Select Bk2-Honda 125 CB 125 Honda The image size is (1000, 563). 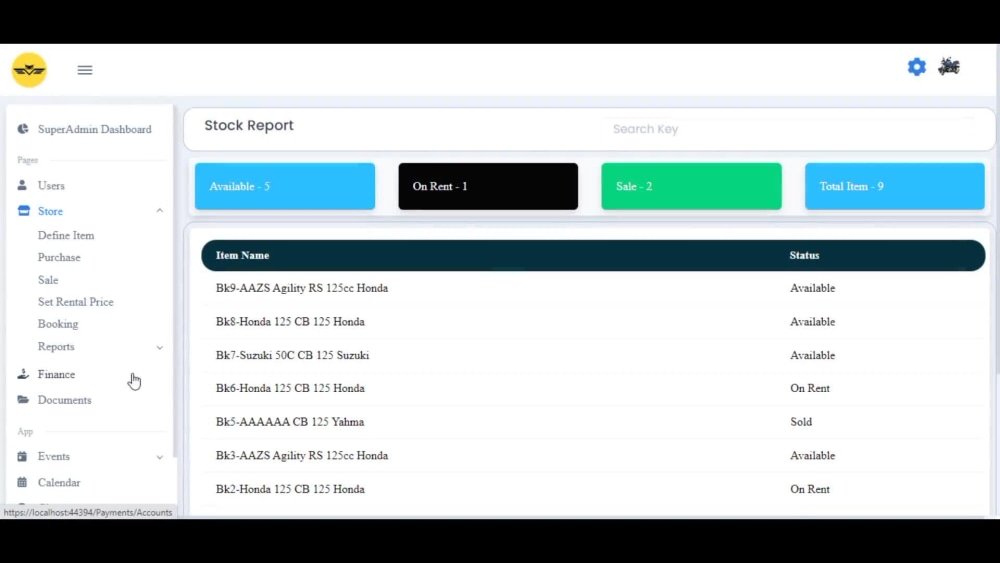(290, 489)
